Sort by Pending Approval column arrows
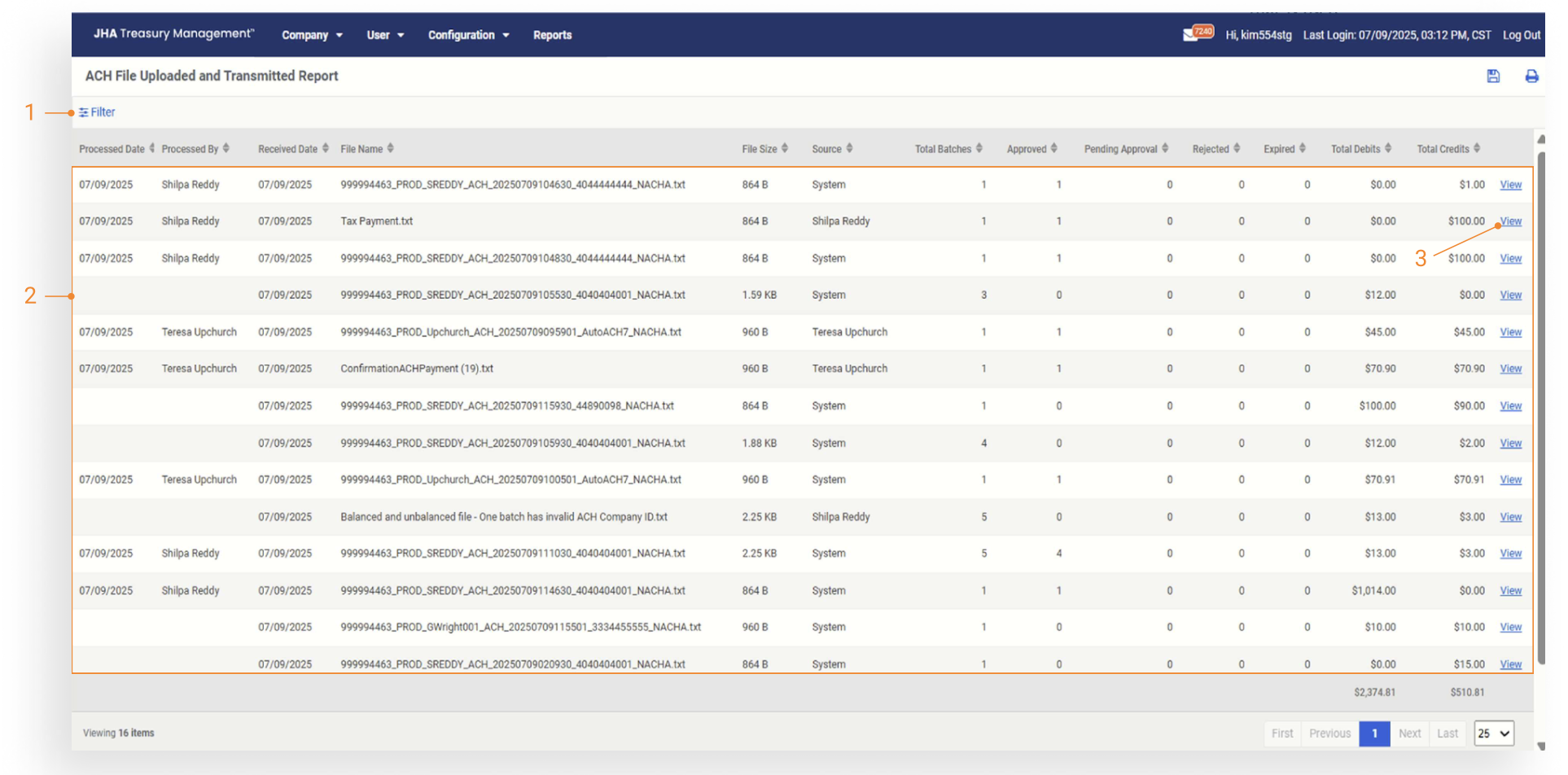 coord(1165,148)
